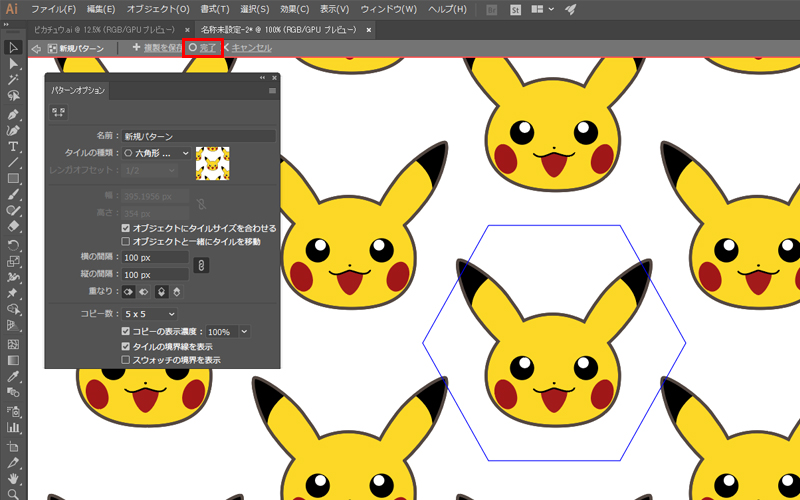Click the pattern name 名前 input field
800x500 pixels.
click(199, 136)
